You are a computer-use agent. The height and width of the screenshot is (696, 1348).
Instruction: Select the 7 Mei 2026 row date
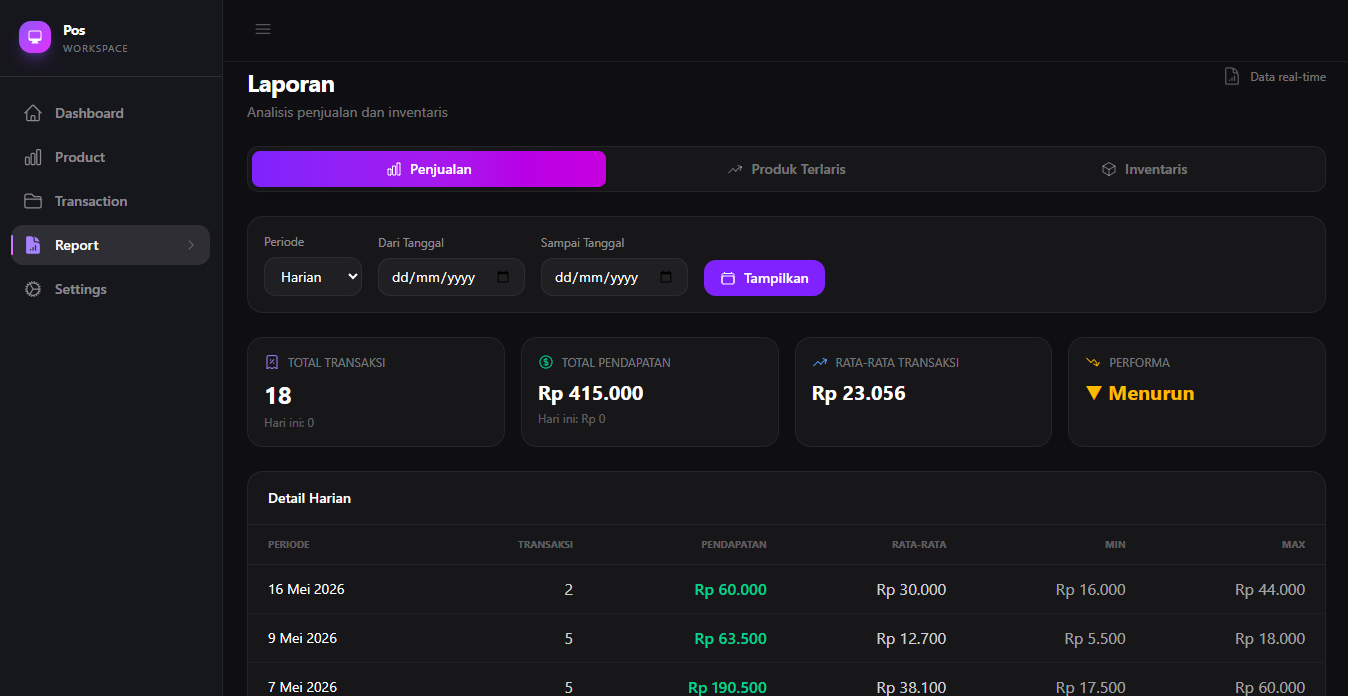302,687
